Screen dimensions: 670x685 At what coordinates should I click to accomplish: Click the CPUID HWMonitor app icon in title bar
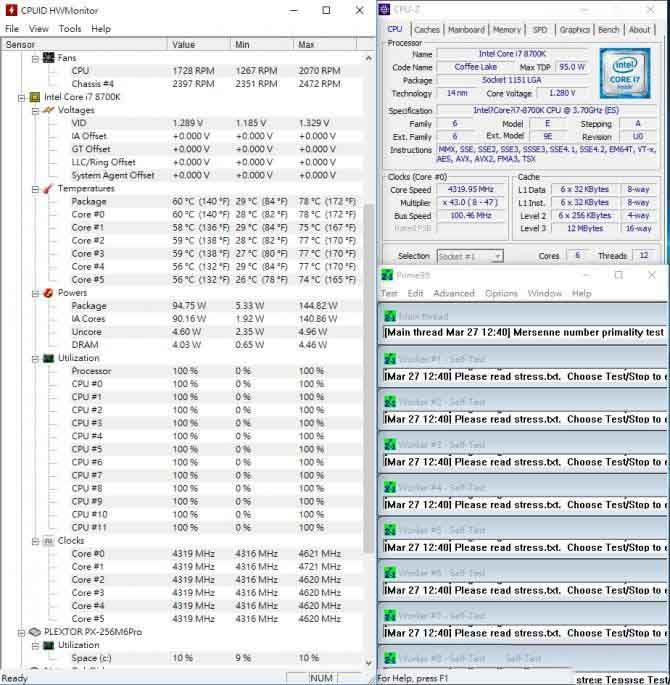pos(11,10)
